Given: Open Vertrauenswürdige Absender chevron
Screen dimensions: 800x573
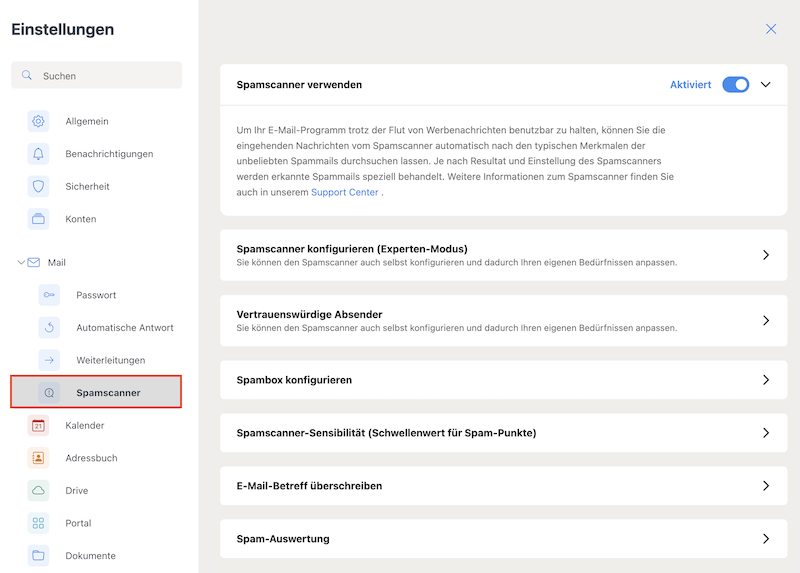Looking at the screenshot, I should point(766,320).
